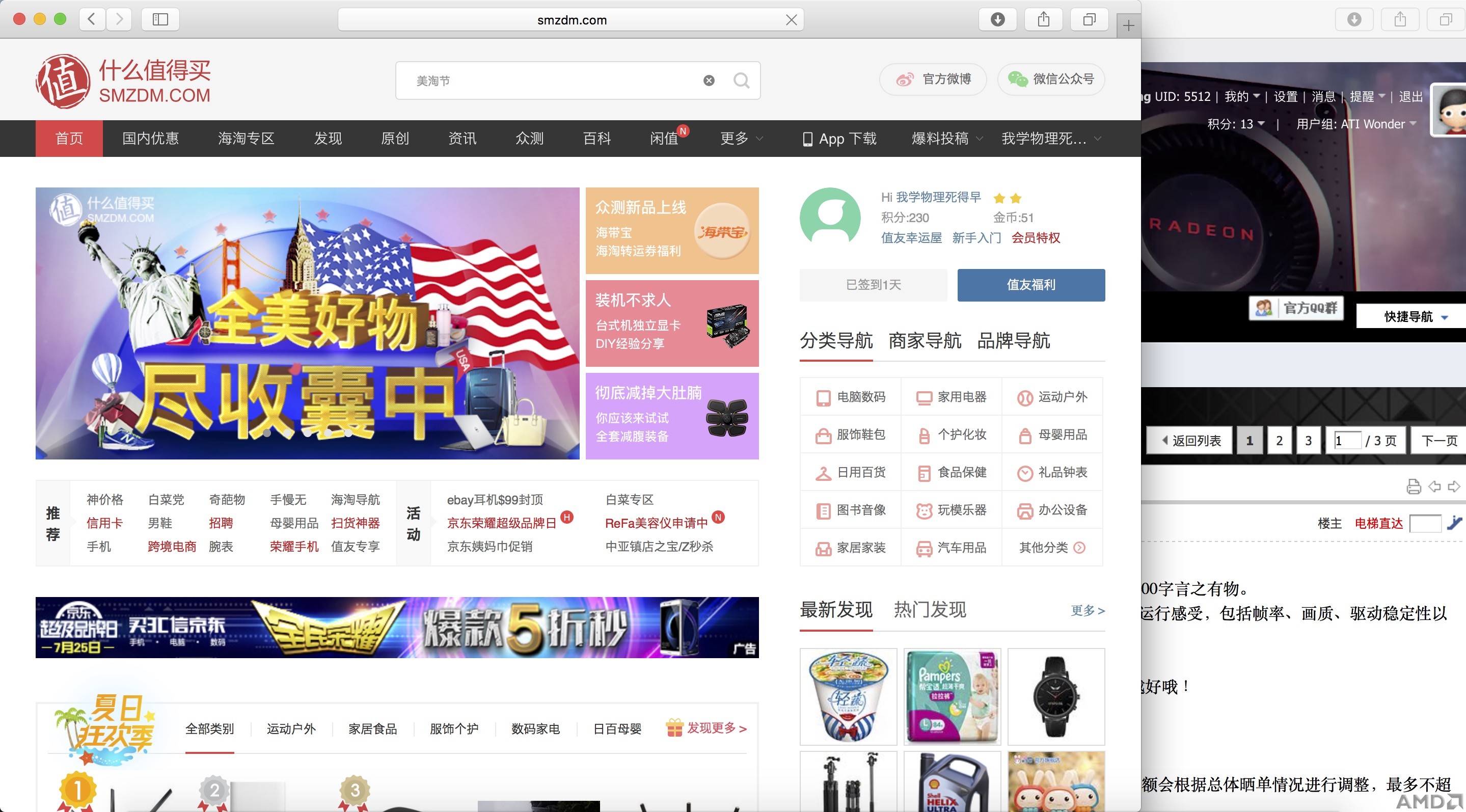Viewport: 1466px width, 812px height.
Task: Open 电脑数码 category
Action: coord(851,397)
